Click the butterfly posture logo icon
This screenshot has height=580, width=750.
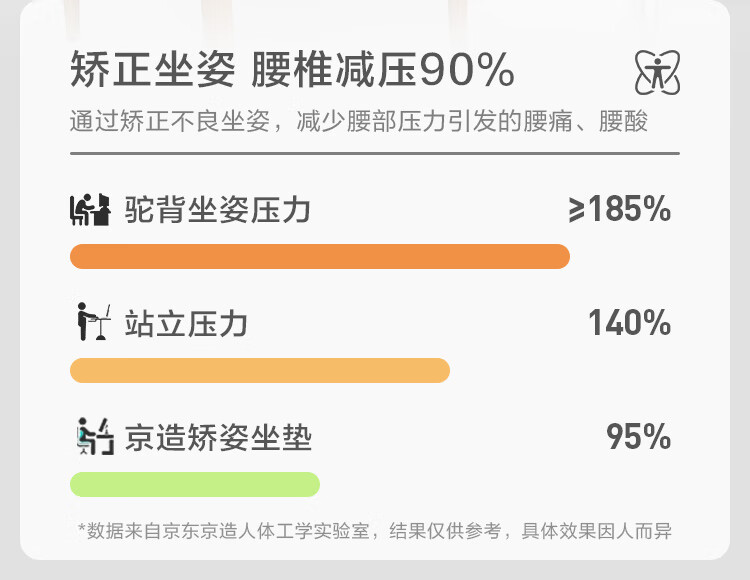[657, 73]
